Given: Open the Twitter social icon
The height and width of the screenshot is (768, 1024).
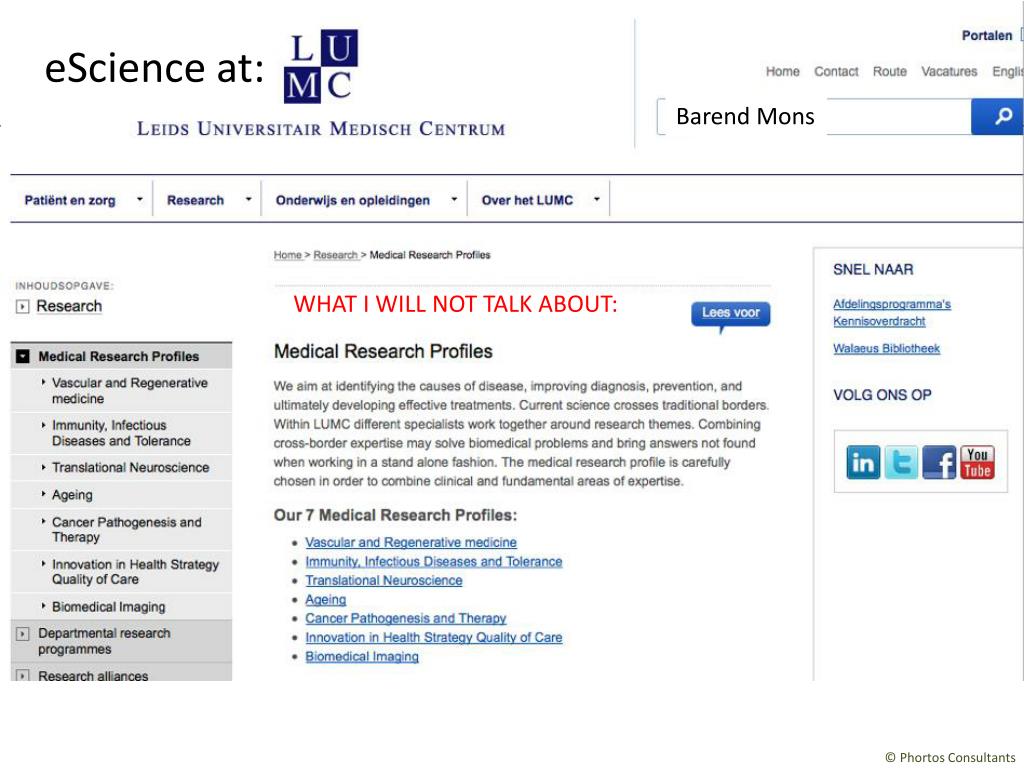Looking at the screenshot, I should point(901,462).
